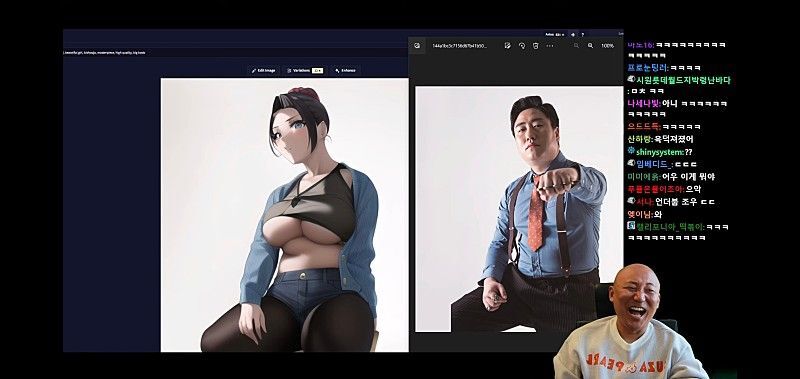Click the edit image icon in photo viewer
This screenshot has height=379, width=800.
click(x=507, y=45)
